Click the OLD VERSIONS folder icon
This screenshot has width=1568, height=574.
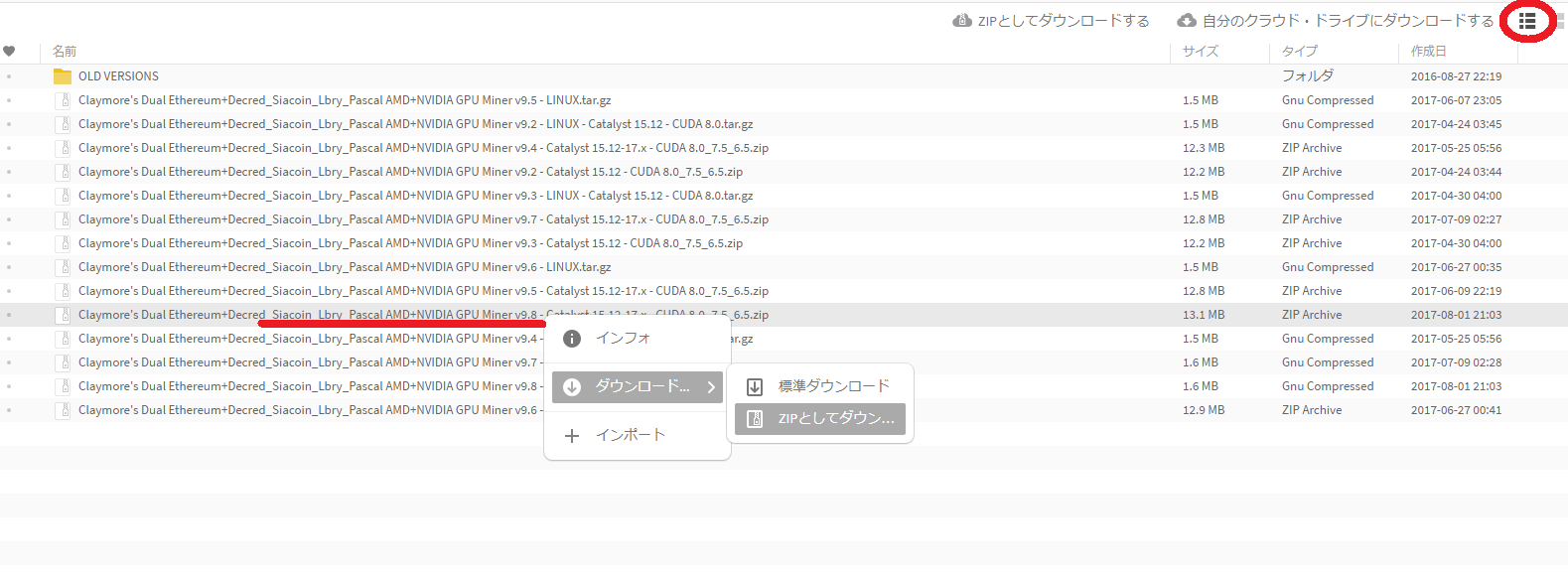click(63, 76)
